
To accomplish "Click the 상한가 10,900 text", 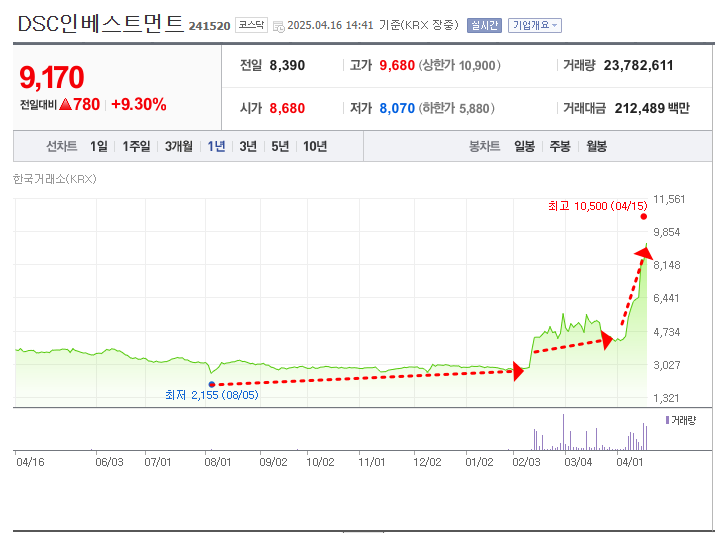I will [x=460, y=66].
